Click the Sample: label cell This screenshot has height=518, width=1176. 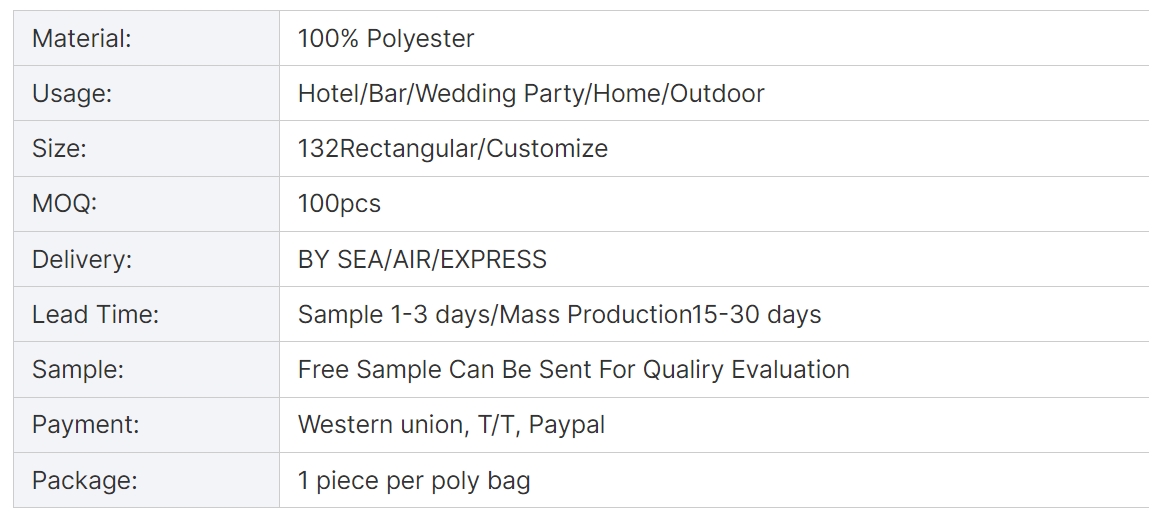[x=146, y=370]
